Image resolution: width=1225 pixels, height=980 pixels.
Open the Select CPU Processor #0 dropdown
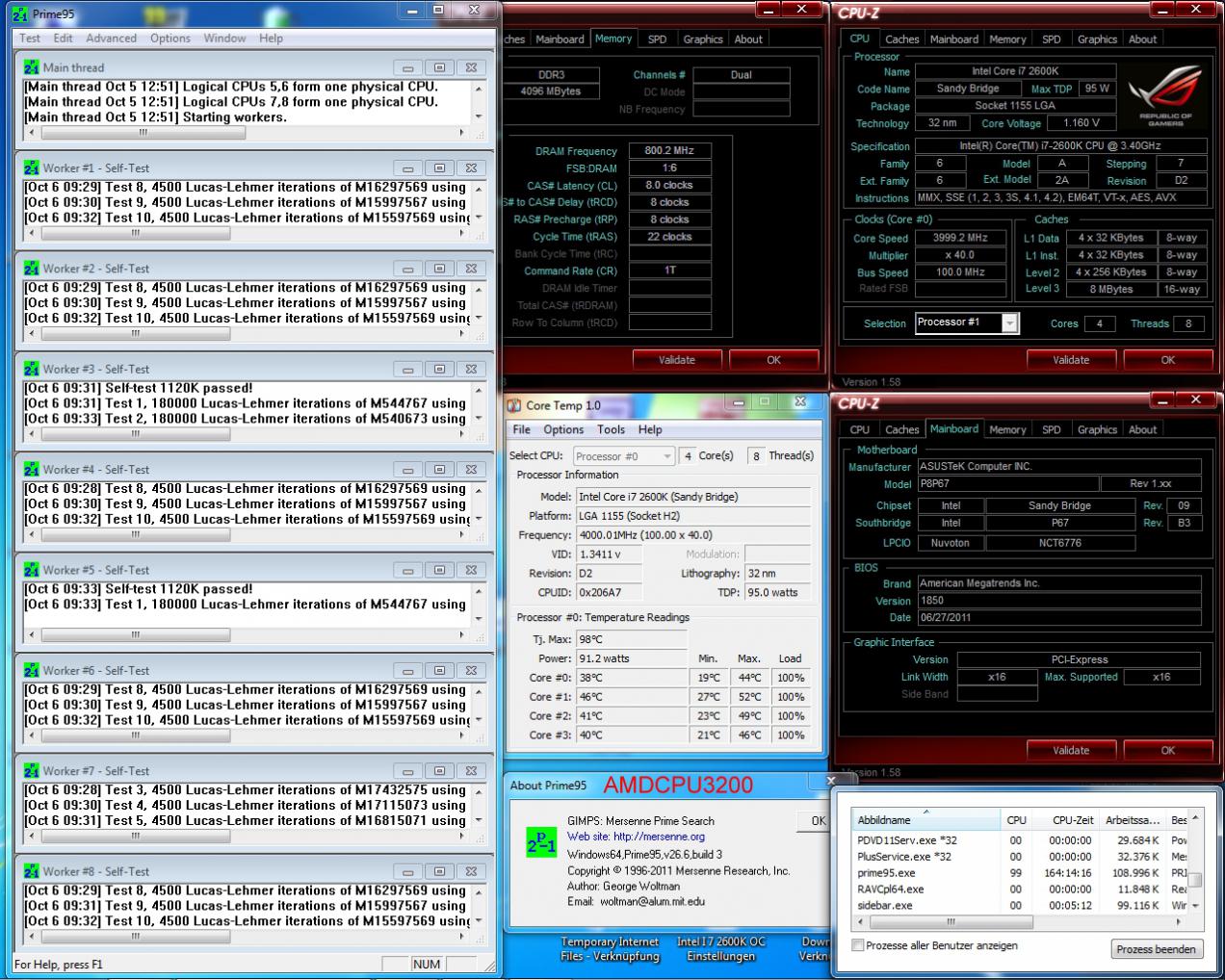(623, 456)
